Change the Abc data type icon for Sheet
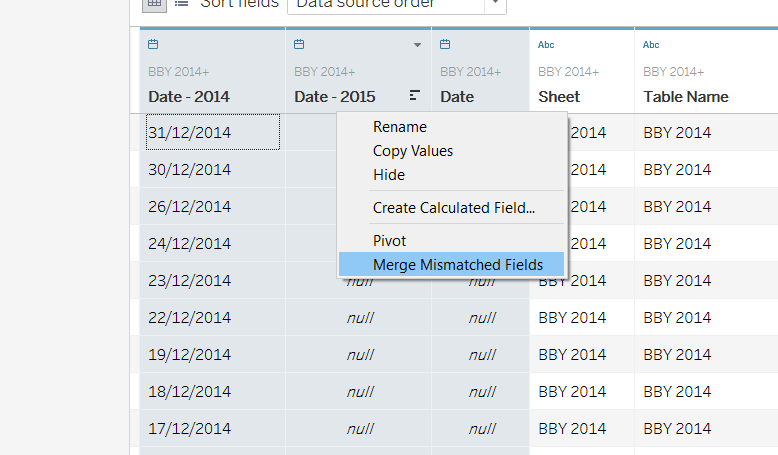The height and width of the screenshot is (455, 778). tap(546, 45)
